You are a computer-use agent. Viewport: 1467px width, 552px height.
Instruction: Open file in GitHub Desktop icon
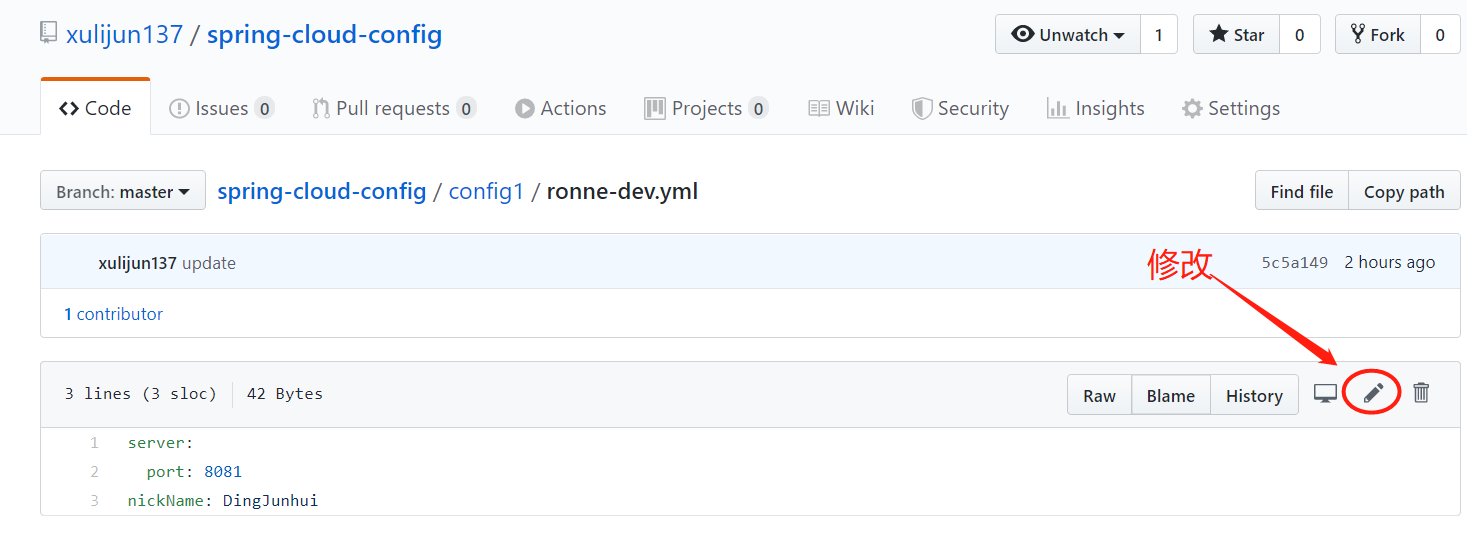tap(1325, 394)
